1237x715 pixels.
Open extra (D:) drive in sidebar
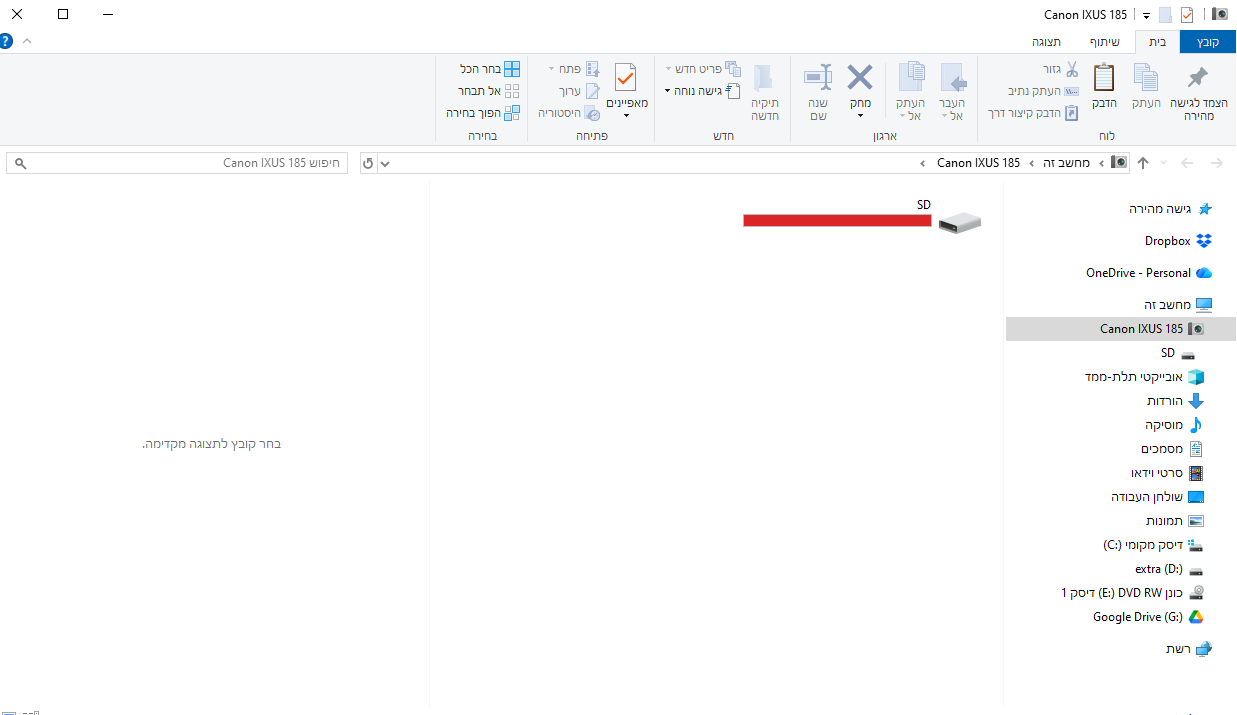1169,569
